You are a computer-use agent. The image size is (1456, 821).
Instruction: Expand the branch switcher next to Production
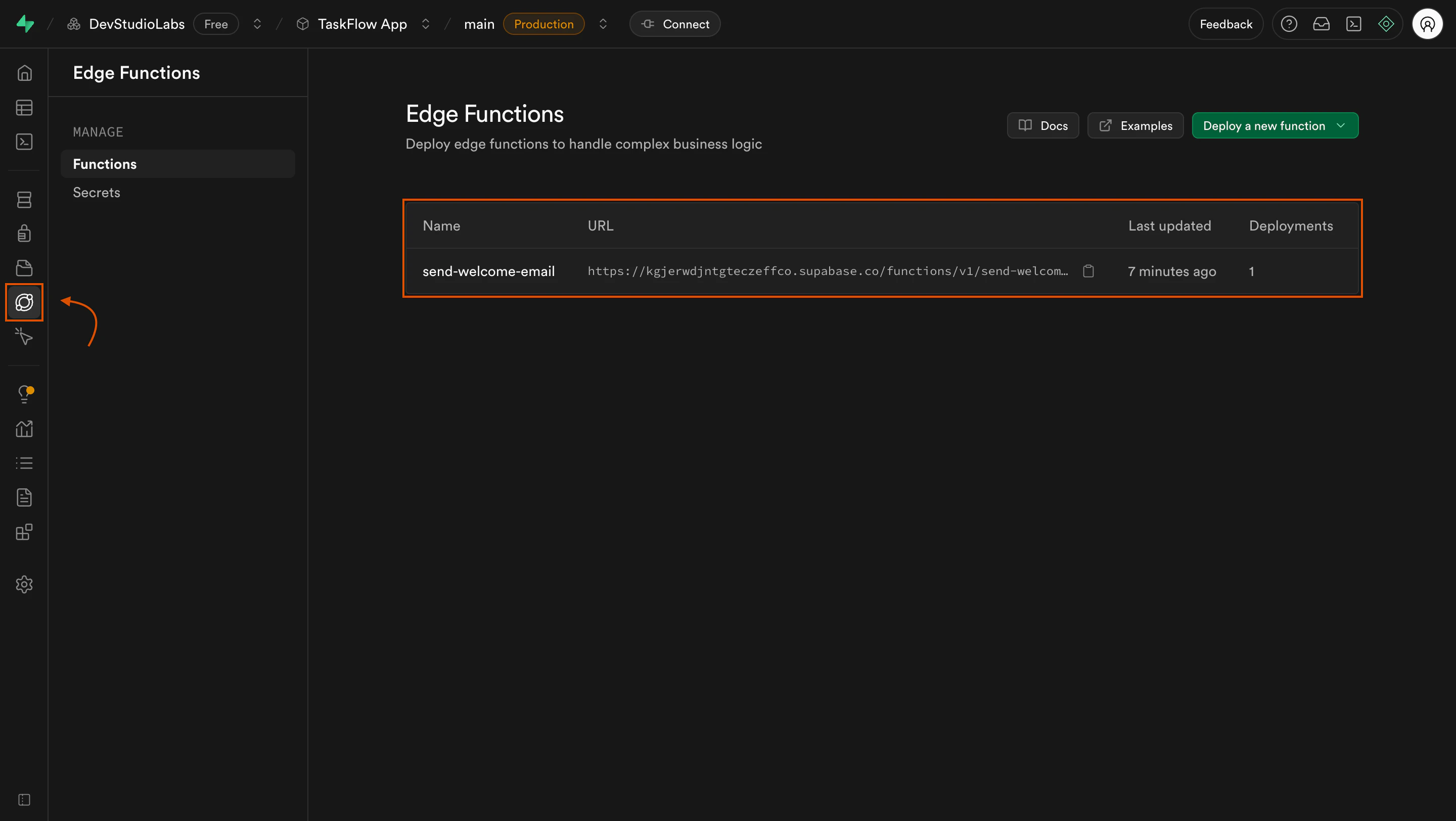tap(603, 24)
